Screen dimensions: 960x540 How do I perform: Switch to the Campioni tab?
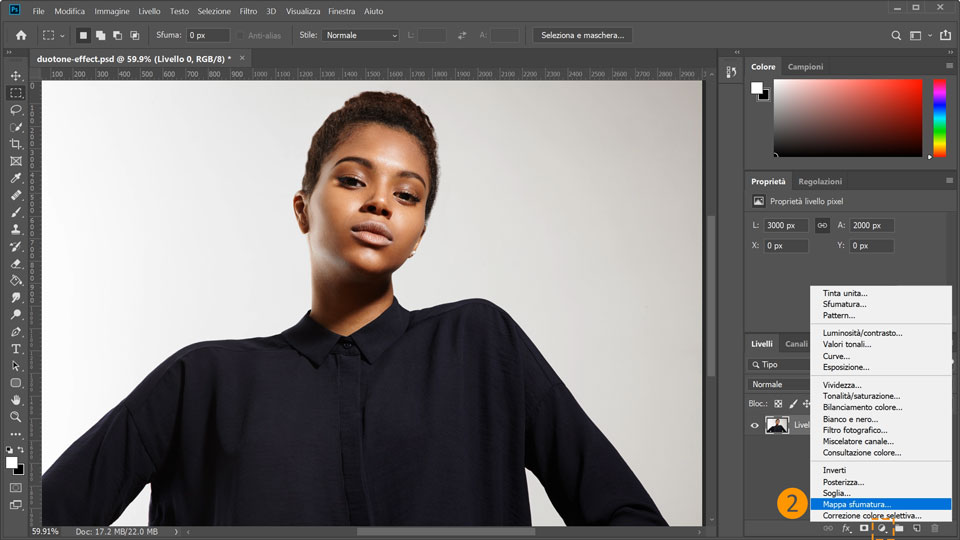point(805,67)
